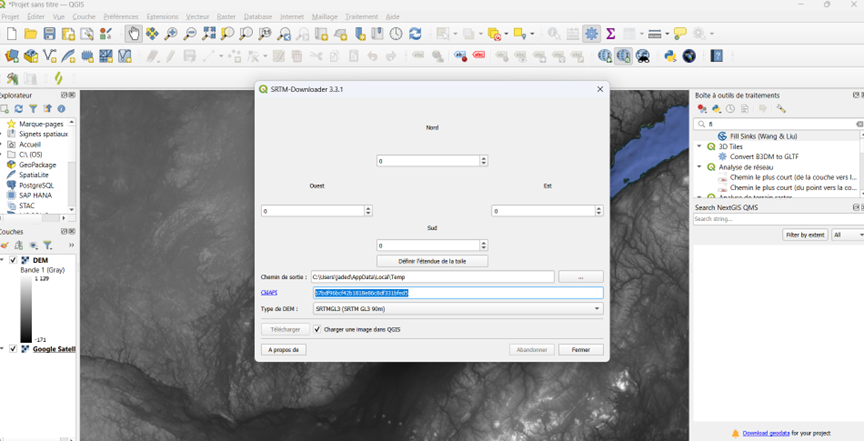Click the Open Project folder icon
Viewport: 864px width, 441px height.
tap(30, 34)
